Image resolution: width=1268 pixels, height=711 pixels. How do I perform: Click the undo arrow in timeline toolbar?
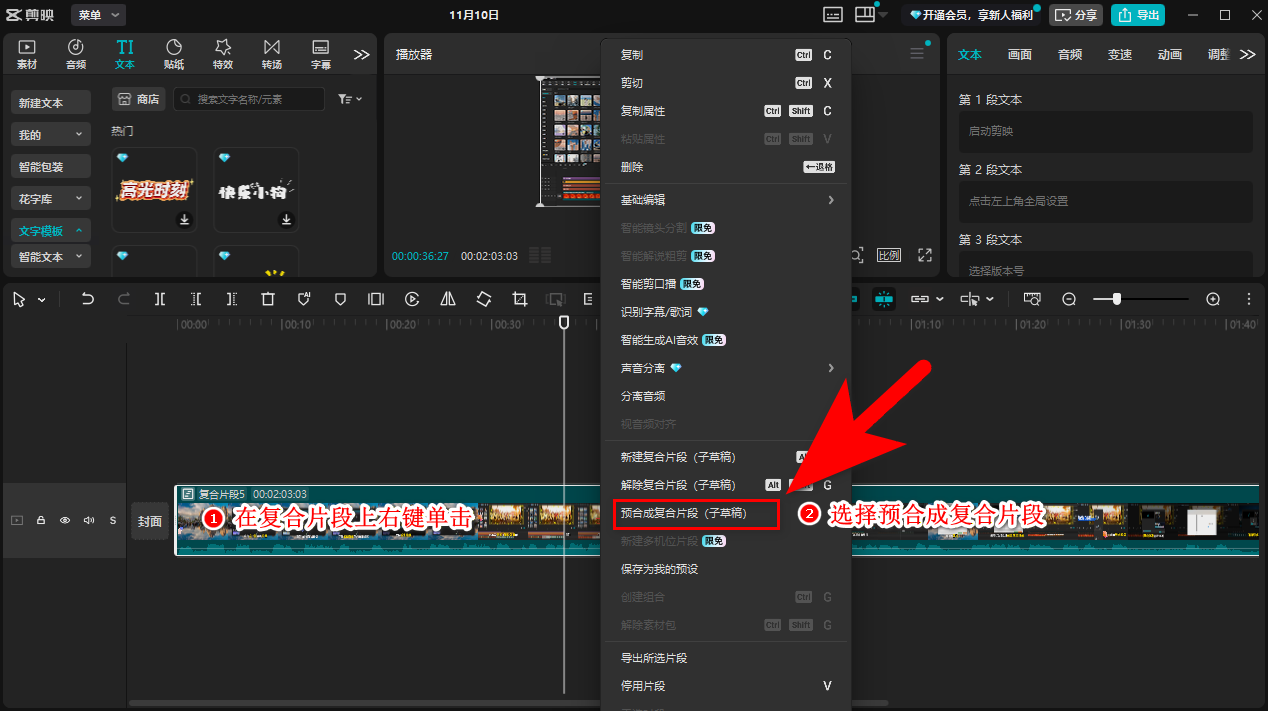pyautogui.click(x=88, y=299)
